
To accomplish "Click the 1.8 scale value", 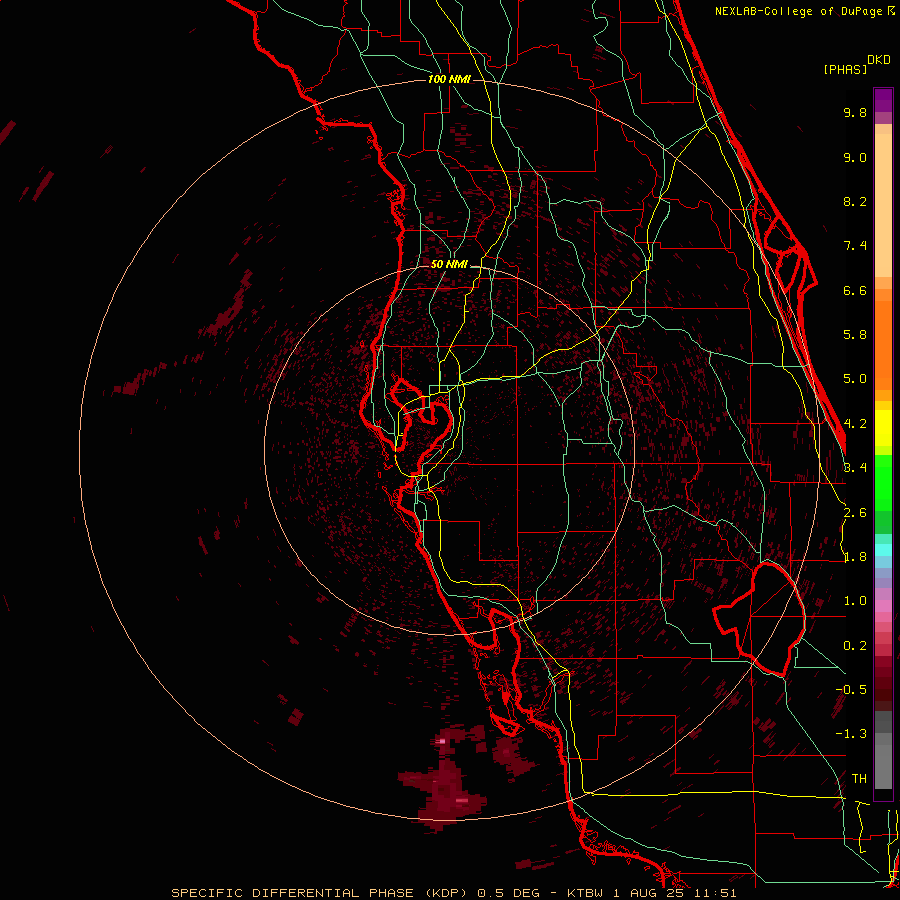I will (855, 557).
